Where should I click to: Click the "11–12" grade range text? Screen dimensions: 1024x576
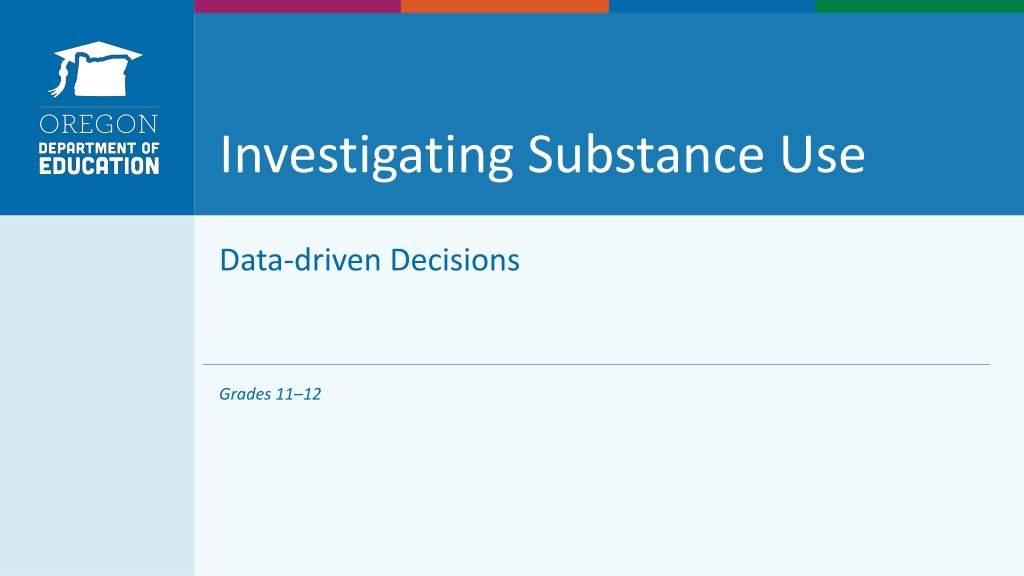tap(298, 394)
